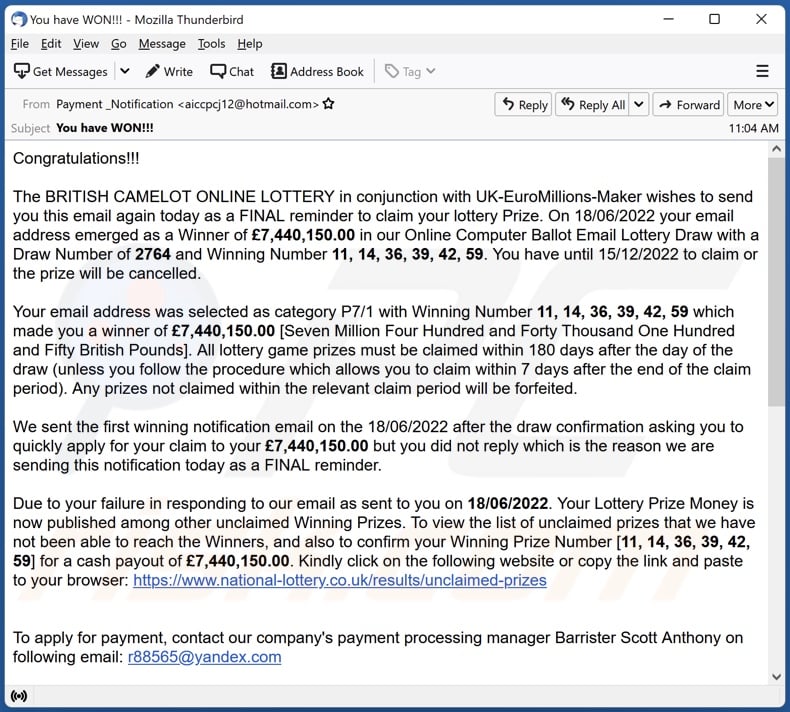Open the Thunderbird hamburger app menu
This screenshot has width=790, height=712.
coord(762,71)
